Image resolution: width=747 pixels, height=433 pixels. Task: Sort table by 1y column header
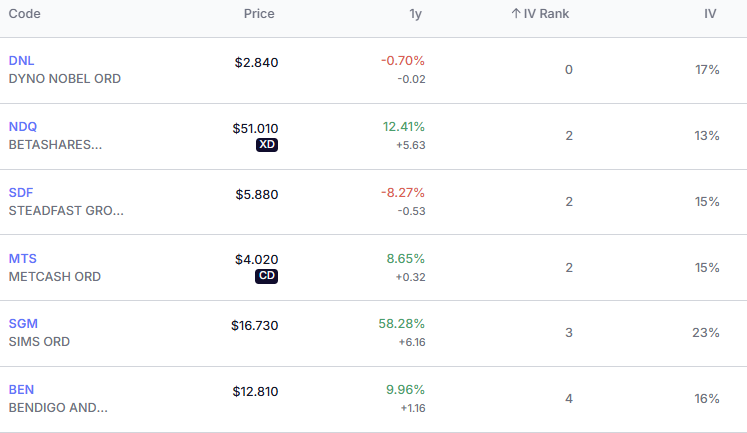(x=415, y=14)
